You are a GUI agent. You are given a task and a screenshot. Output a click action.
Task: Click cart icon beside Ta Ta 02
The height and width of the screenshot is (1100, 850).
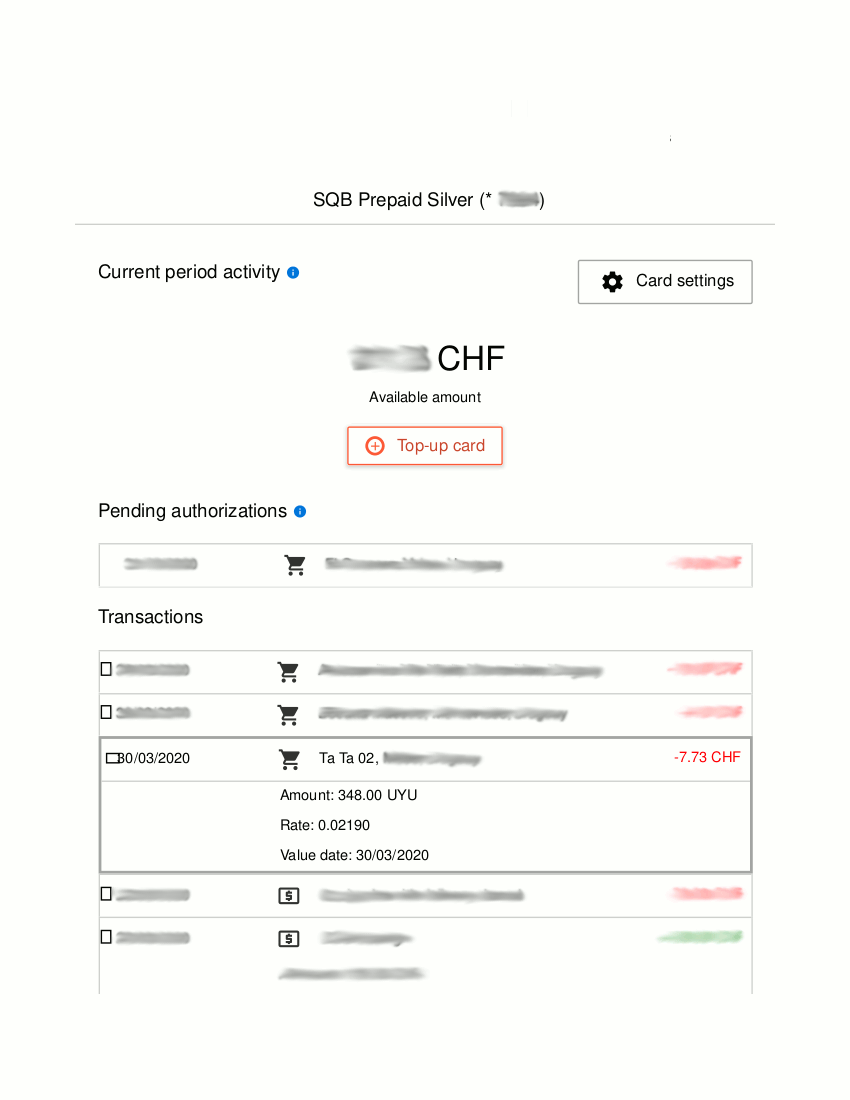[290, 760]
